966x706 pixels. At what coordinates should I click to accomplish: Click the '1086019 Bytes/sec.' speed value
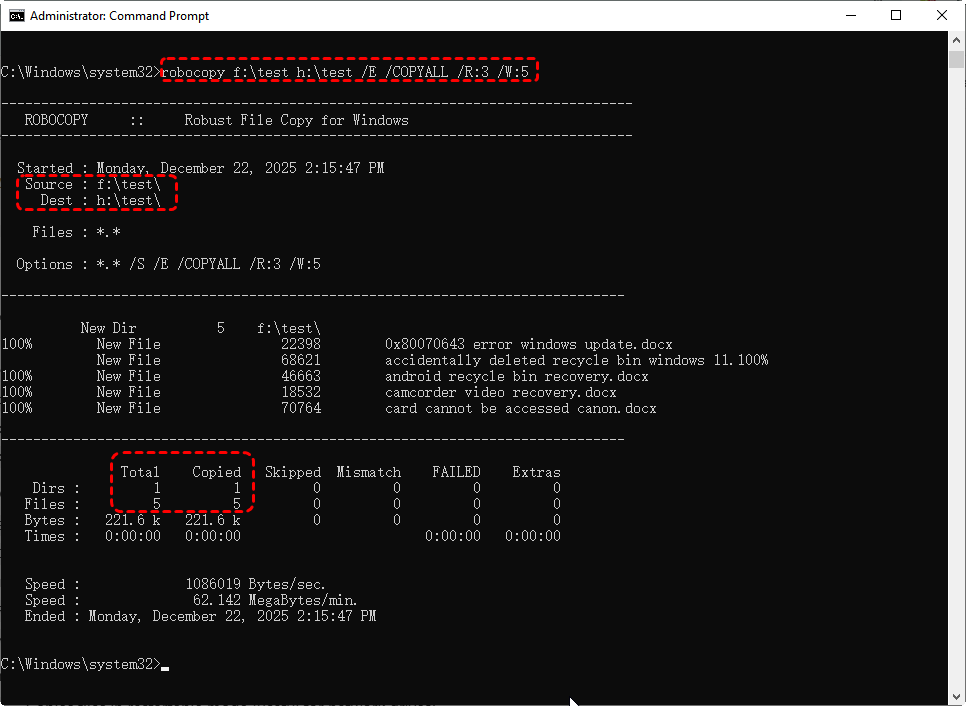point(256,584)
